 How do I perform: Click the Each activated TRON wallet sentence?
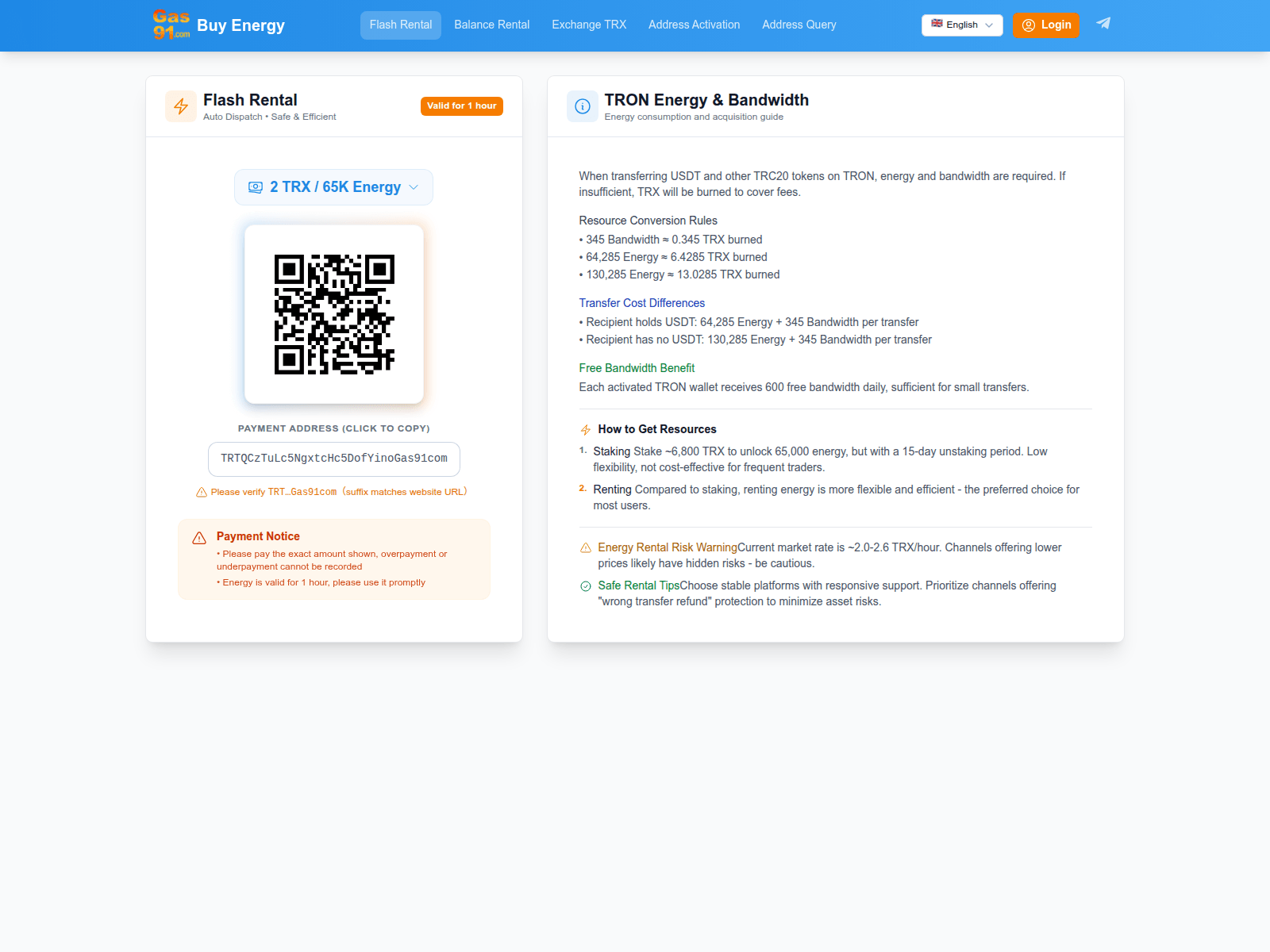(804, 387)
